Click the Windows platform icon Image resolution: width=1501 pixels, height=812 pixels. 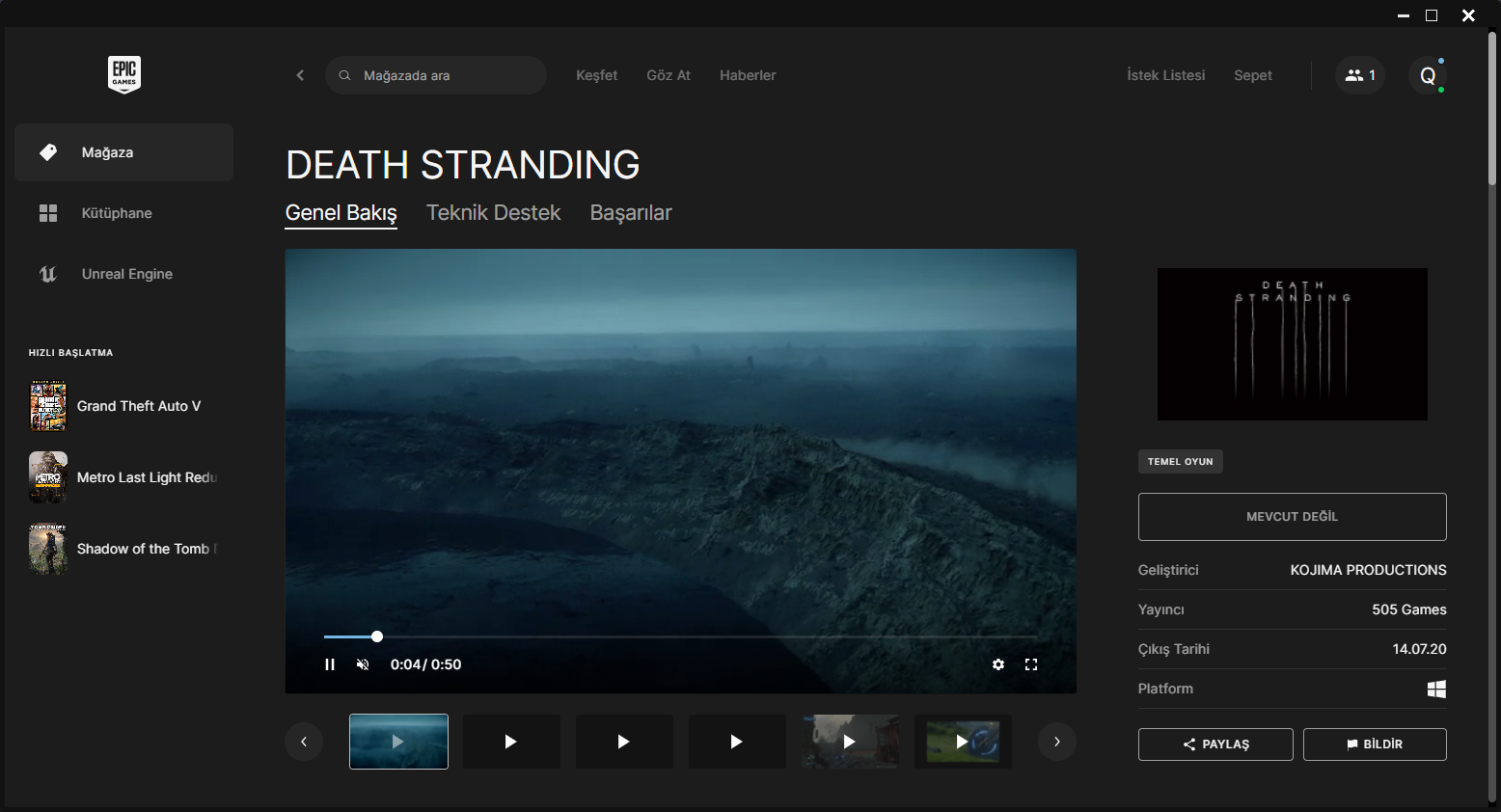pos(1436,689)
